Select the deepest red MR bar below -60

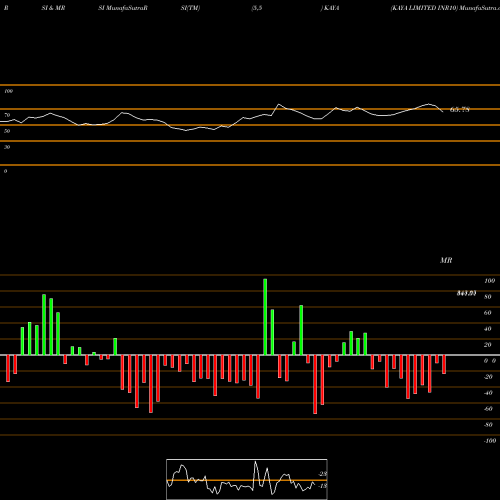click(315, 384)
